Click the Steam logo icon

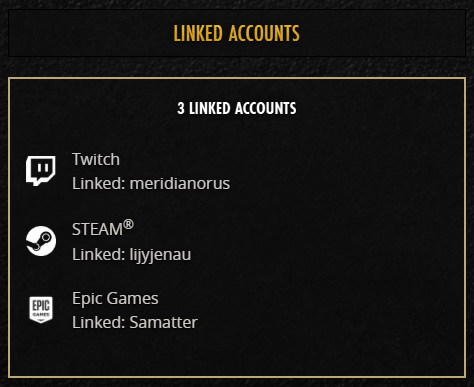pyautogui.click(x=41, y=241)
